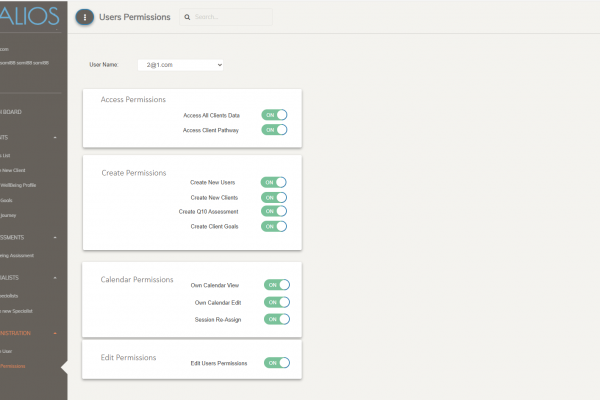Click the Create Permissions heading
The image size is (600, 400).
click(134, 173)
